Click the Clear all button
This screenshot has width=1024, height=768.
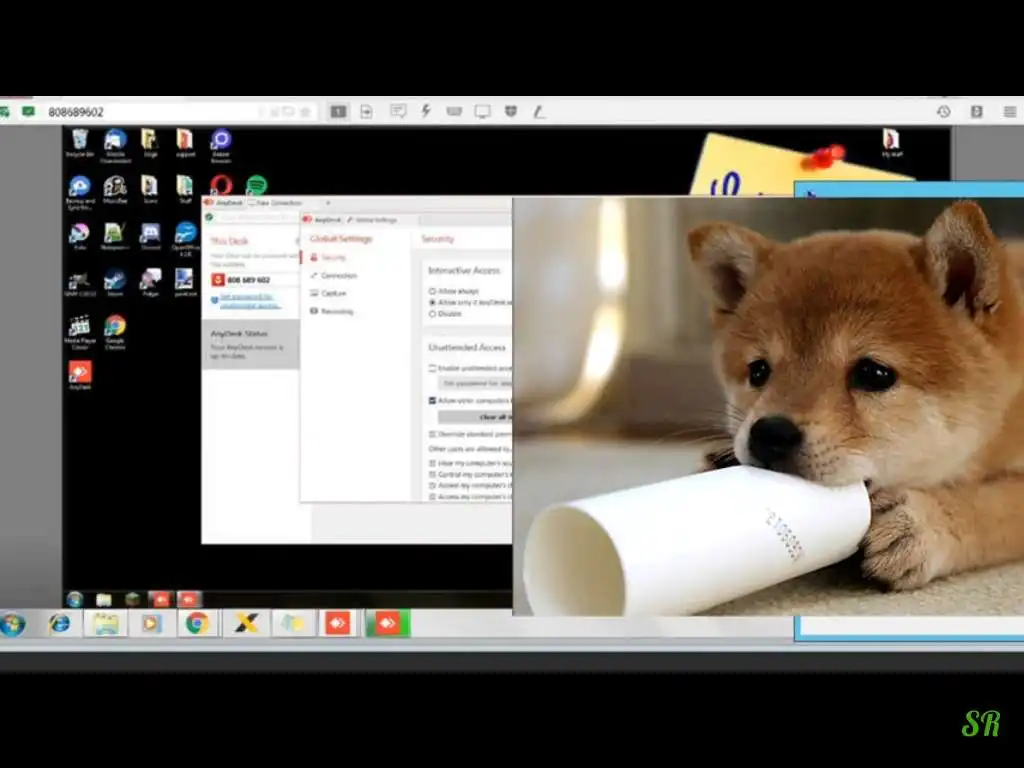pos(475,417)
